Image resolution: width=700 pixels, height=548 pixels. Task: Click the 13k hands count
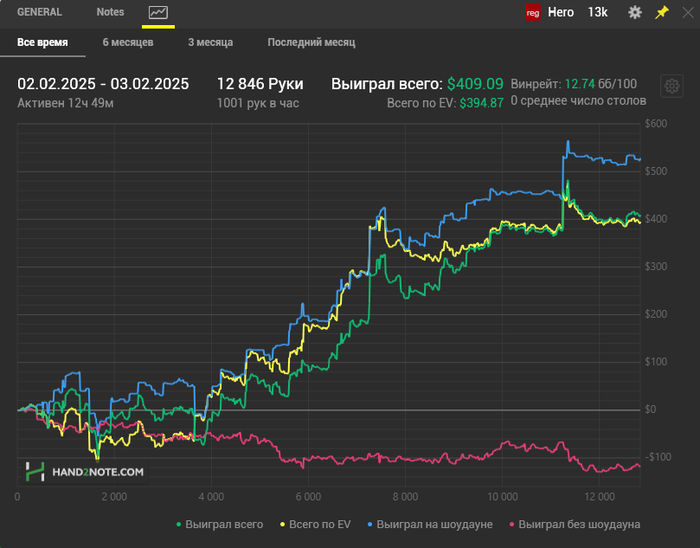[597, 12]
